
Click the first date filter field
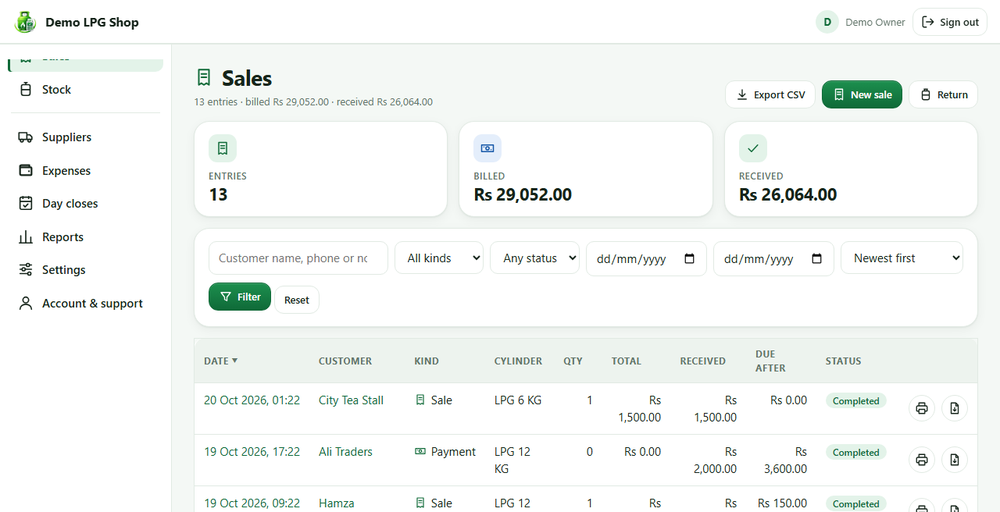646,259
